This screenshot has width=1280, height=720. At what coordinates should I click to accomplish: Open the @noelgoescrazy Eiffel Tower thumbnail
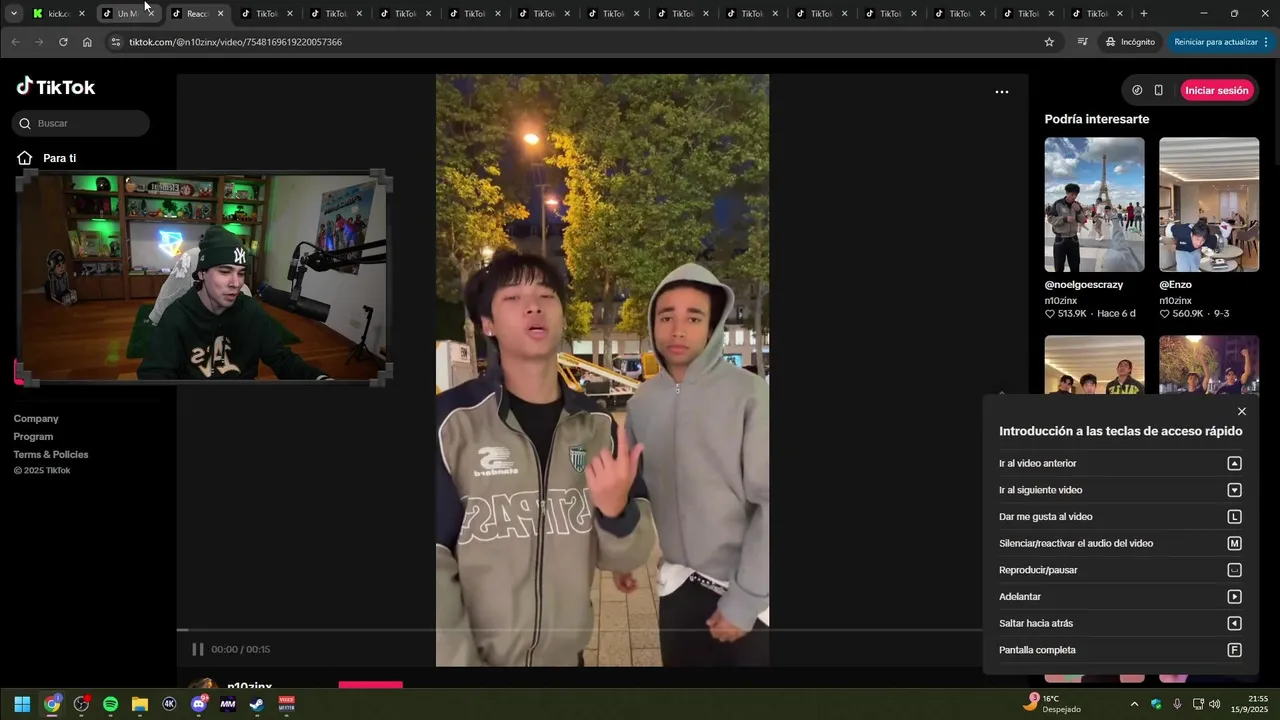[x=1094, y=204]
